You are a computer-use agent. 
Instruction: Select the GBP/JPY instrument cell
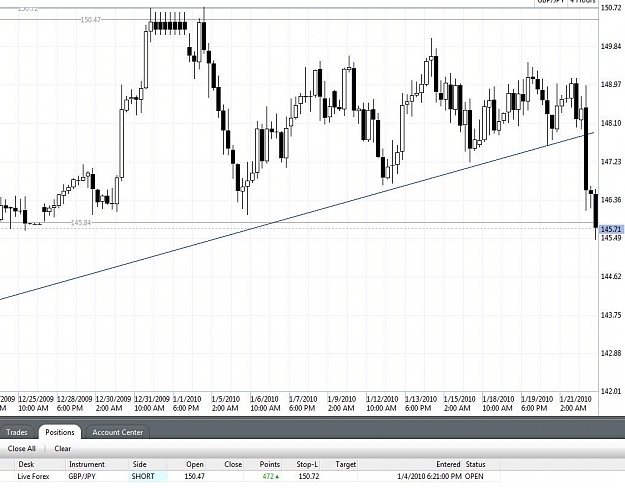click(x=82, y=476)
